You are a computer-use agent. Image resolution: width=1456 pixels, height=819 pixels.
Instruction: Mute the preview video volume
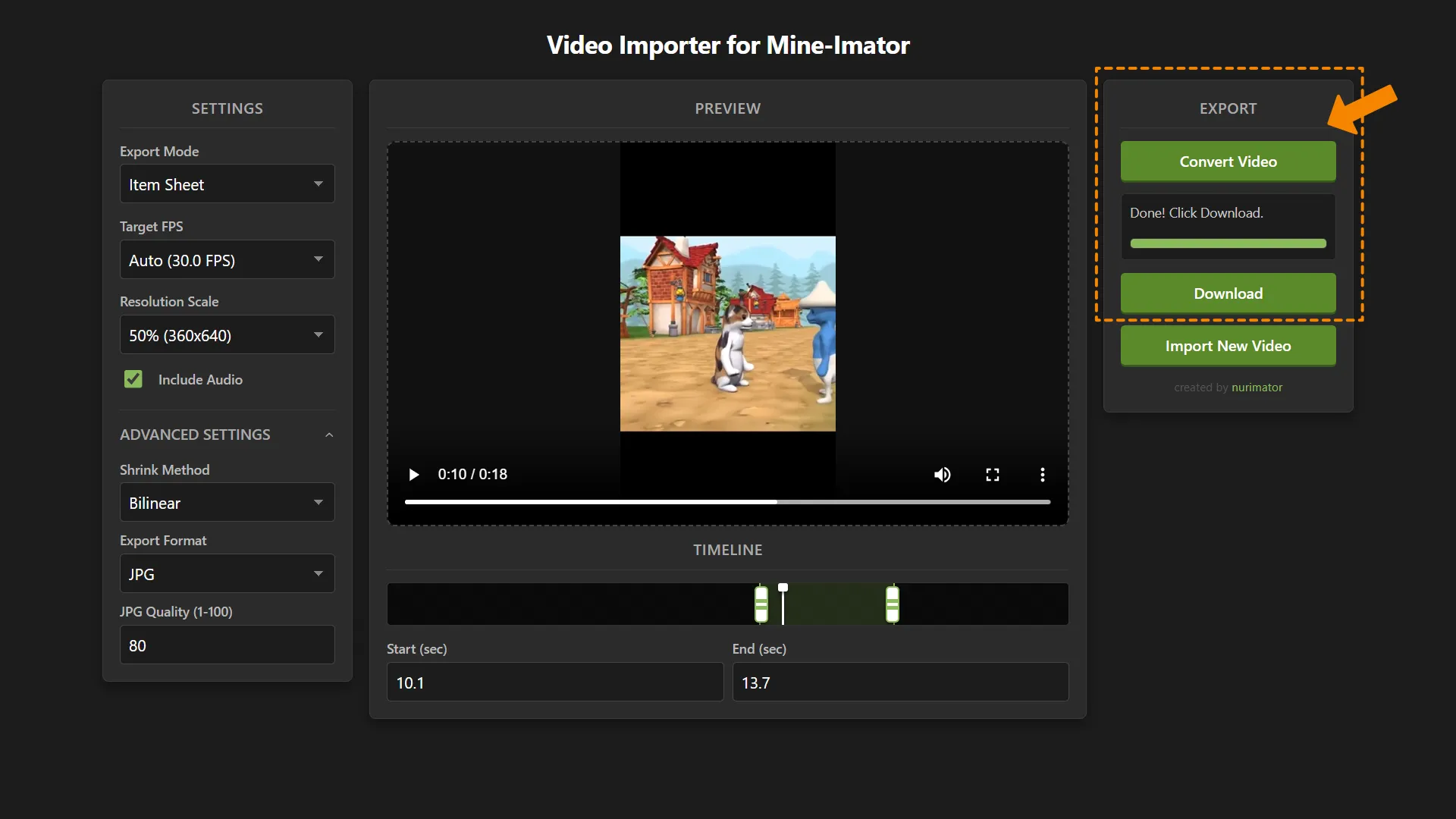pos(942,475)
